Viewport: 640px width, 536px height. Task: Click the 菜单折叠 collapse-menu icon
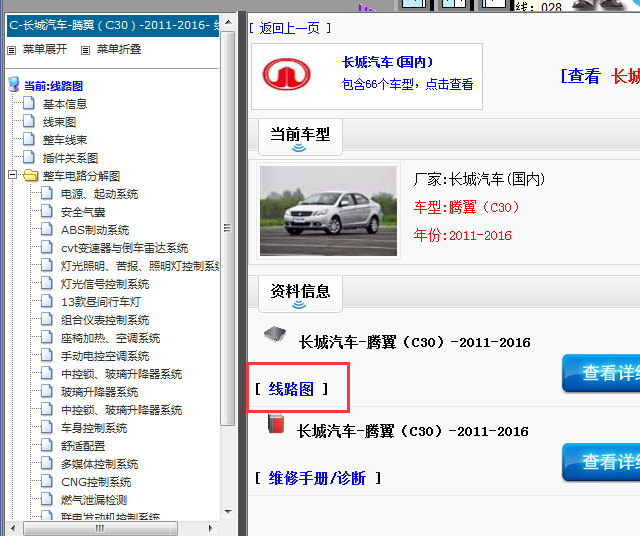coord(85,50)
